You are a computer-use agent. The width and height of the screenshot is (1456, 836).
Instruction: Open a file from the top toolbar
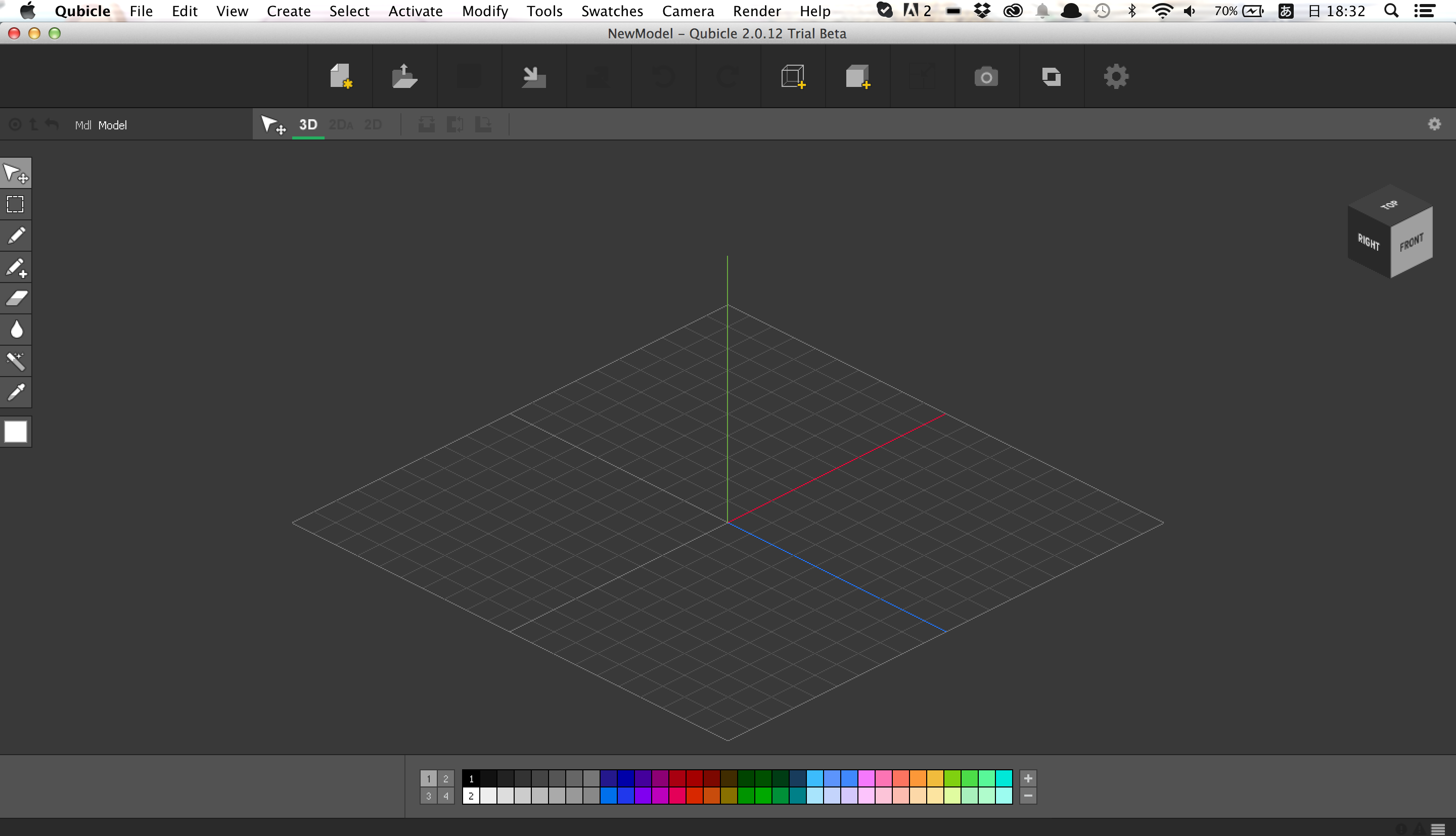405,76
